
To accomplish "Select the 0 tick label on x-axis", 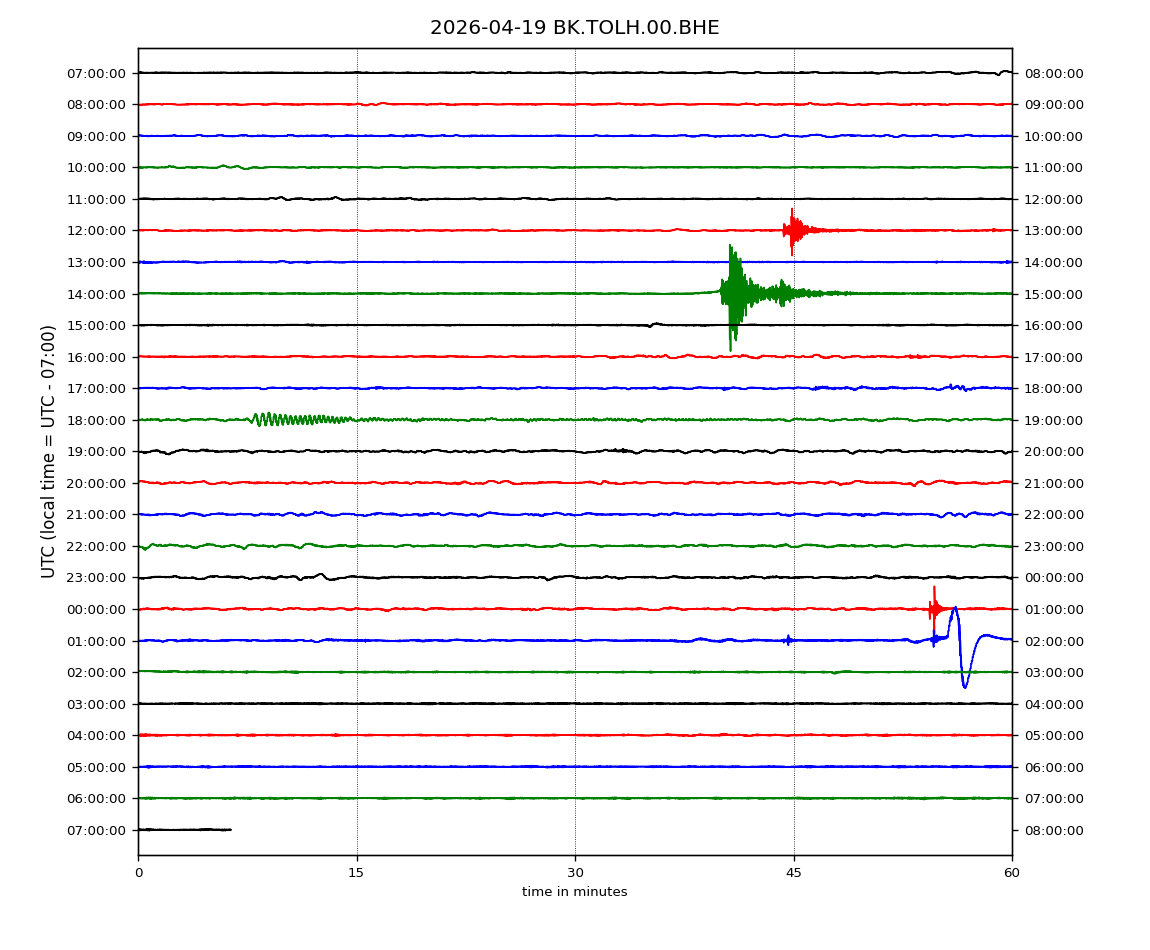I will click(x=138, y=873).
